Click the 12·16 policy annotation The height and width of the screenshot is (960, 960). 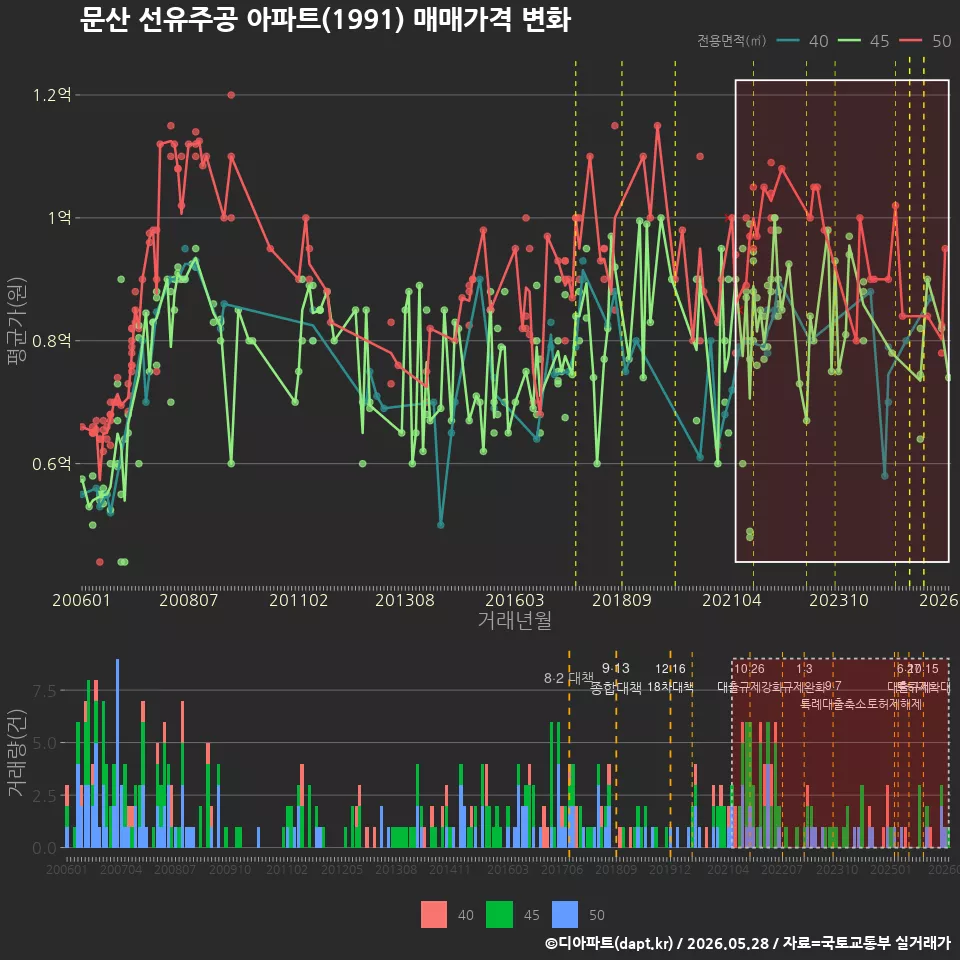(x=670, y=669)
